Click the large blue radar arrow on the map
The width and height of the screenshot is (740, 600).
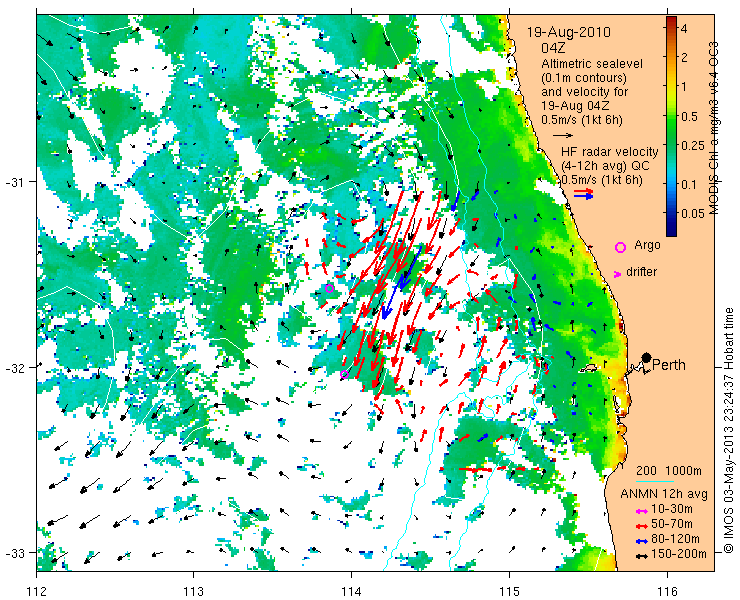[x=401, y=283]
